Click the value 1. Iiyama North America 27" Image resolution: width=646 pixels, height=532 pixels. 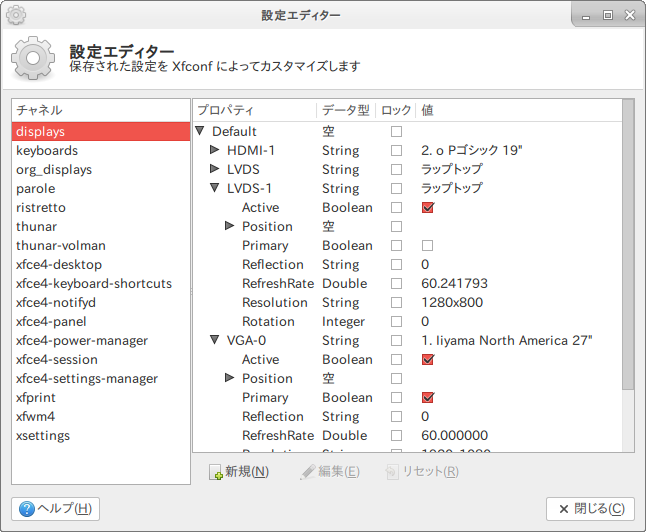pos(506,340)
